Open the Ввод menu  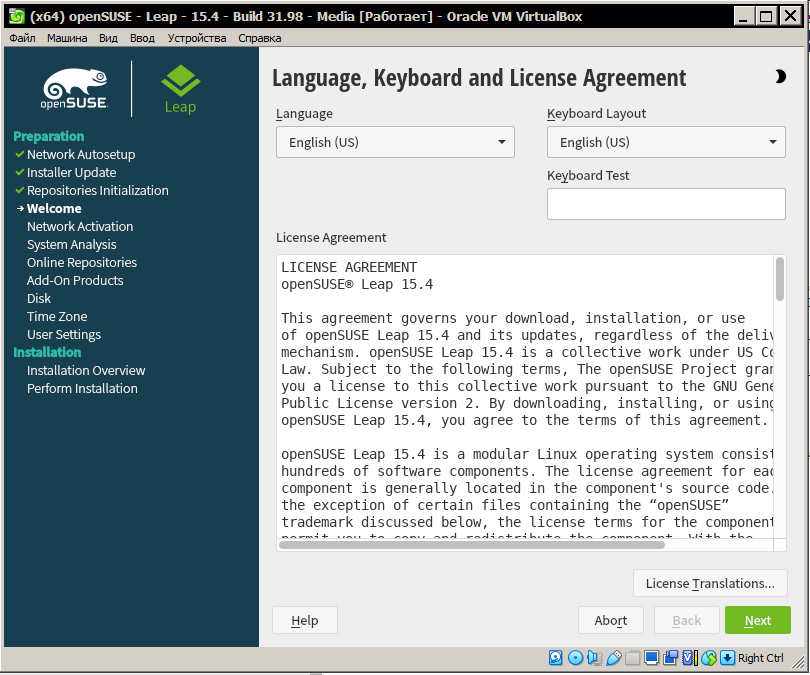tap(142, 38)
